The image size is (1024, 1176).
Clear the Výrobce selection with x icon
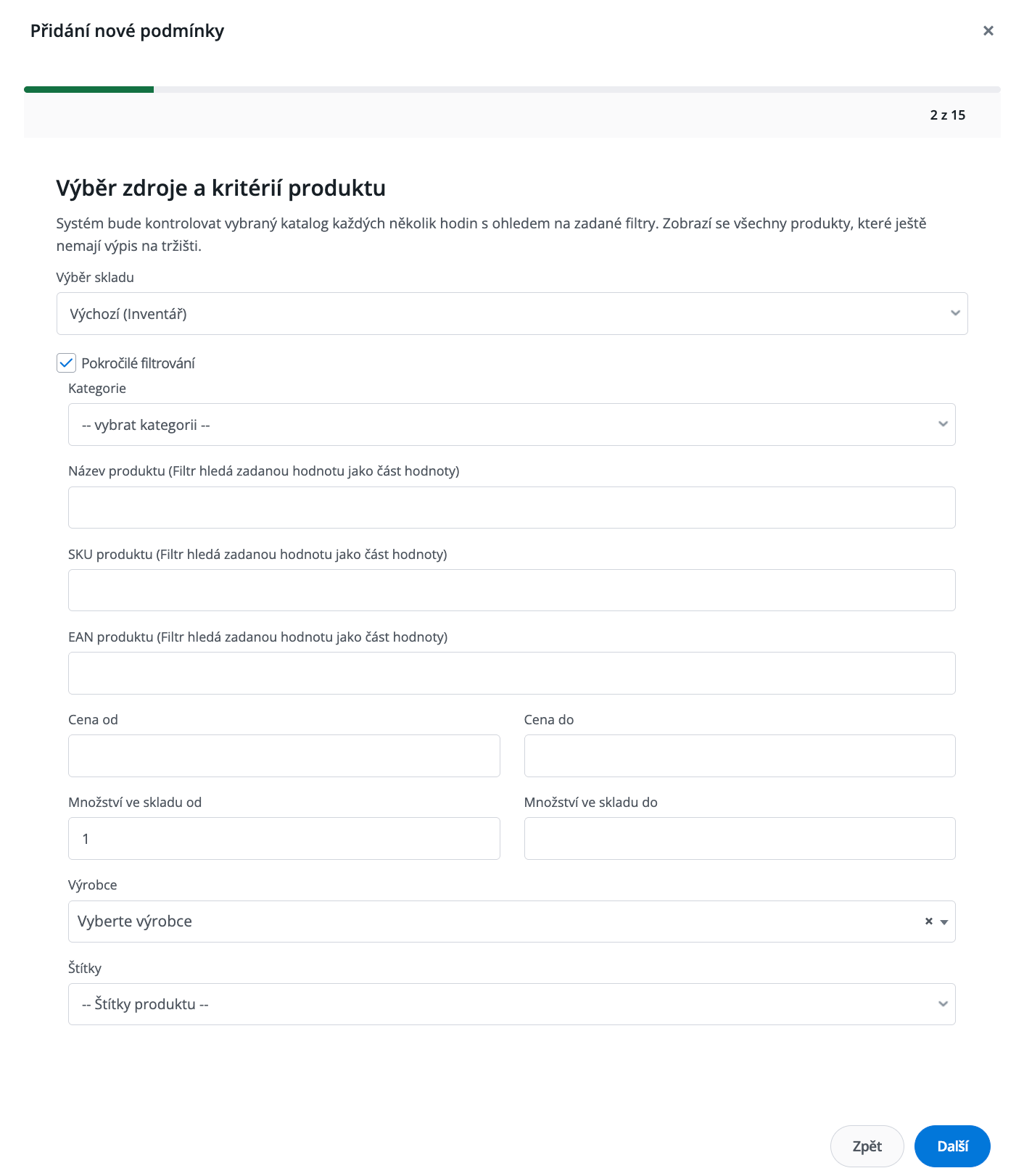[928, 922]
